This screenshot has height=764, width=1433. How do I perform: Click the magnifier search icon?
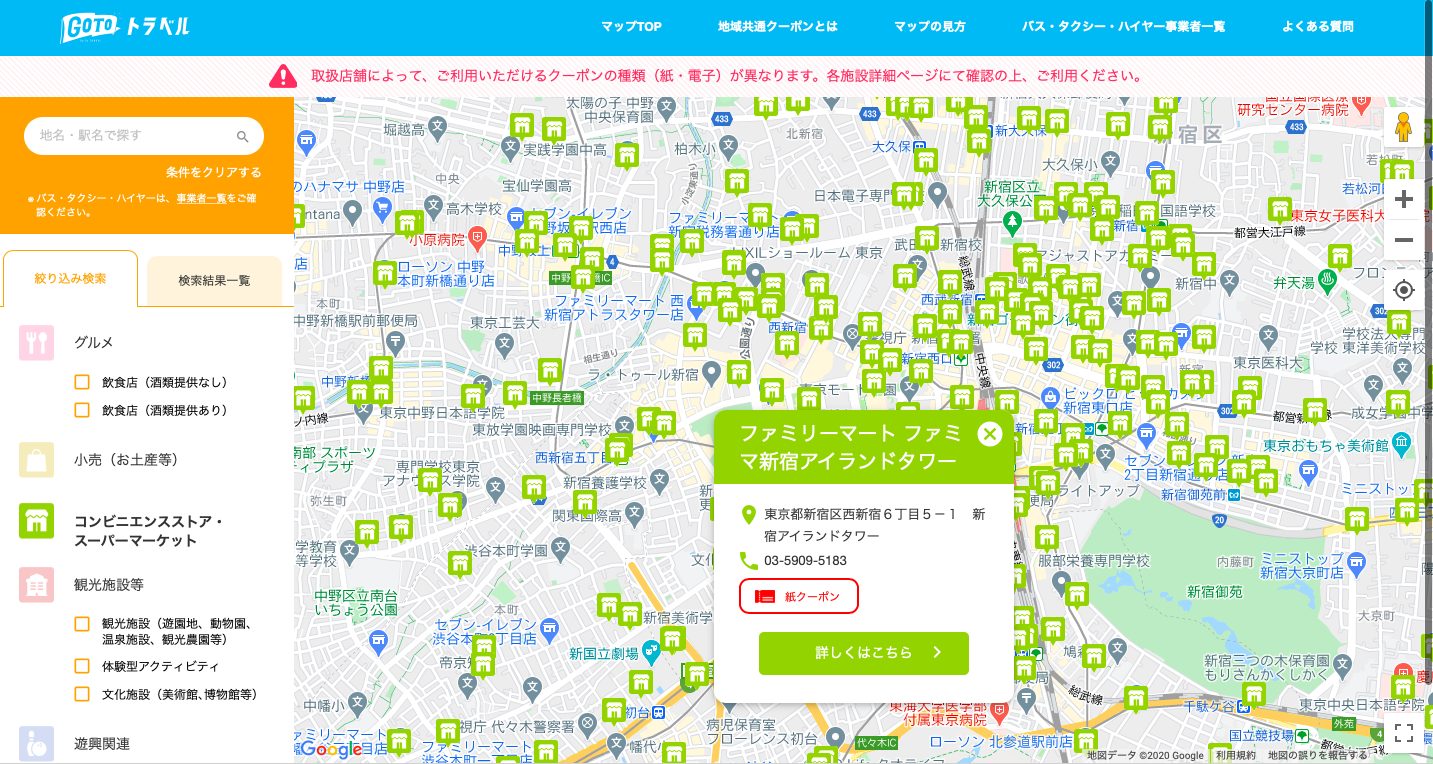[242, 136]
